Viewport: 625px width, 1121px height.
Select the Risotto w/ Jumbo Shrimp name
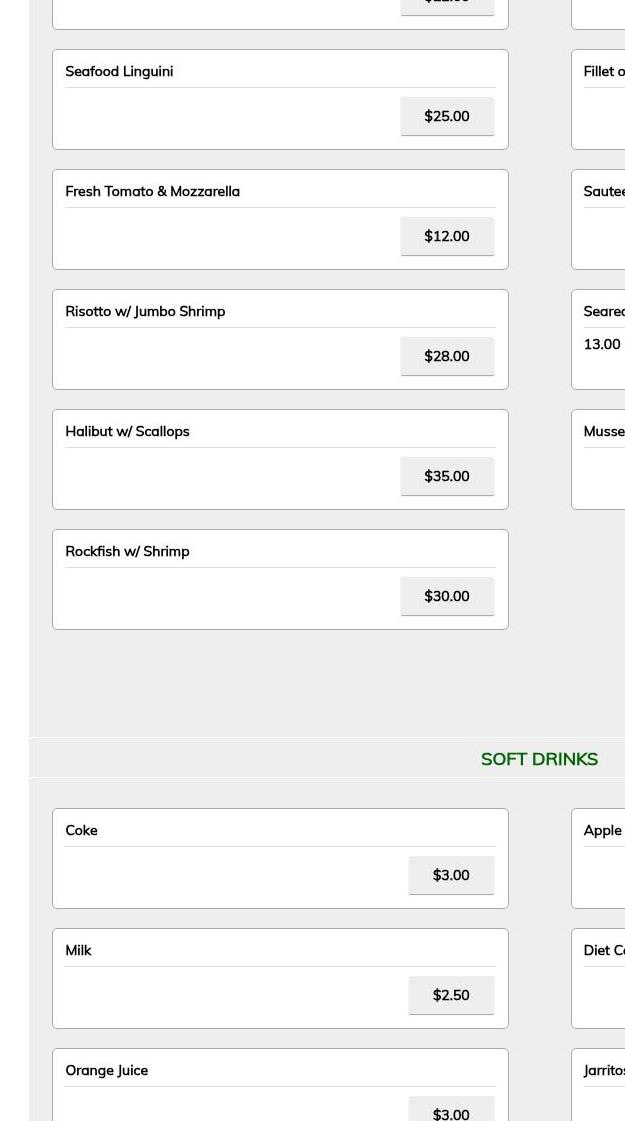click(x=145, y=311)
